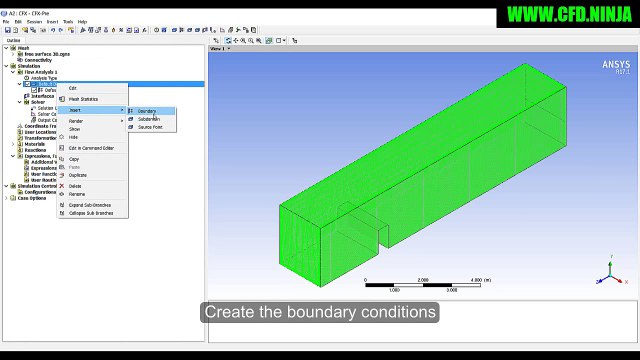
Task: Click the Mesh node icon in outline
Action: point(13,48)
